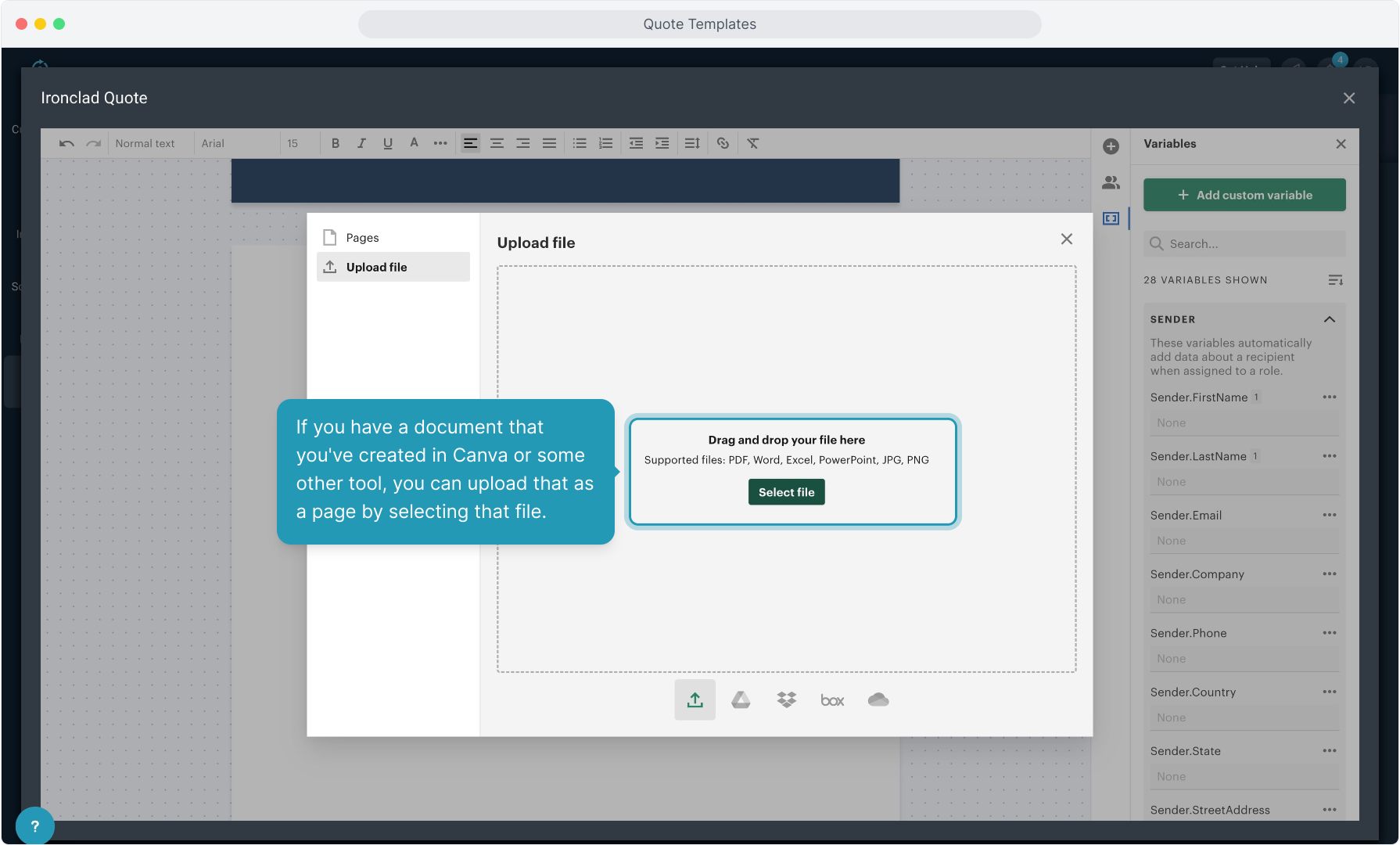Open line spacing options

tap(692, 143)
